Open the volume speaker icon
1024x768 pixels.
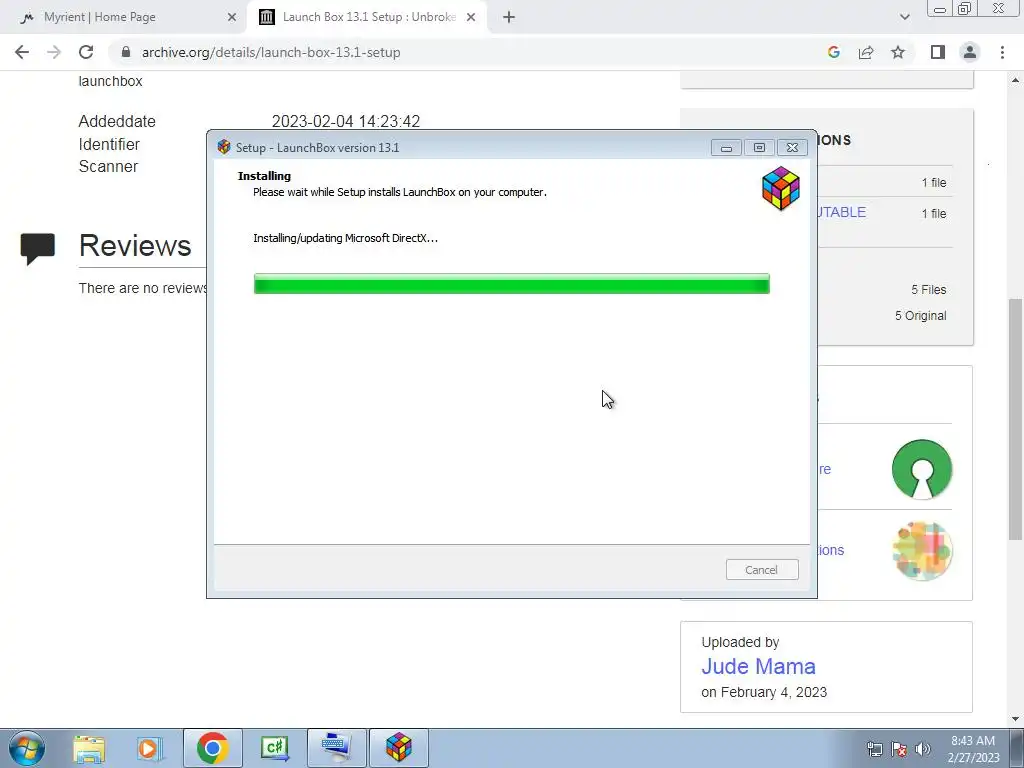point(923,749)
